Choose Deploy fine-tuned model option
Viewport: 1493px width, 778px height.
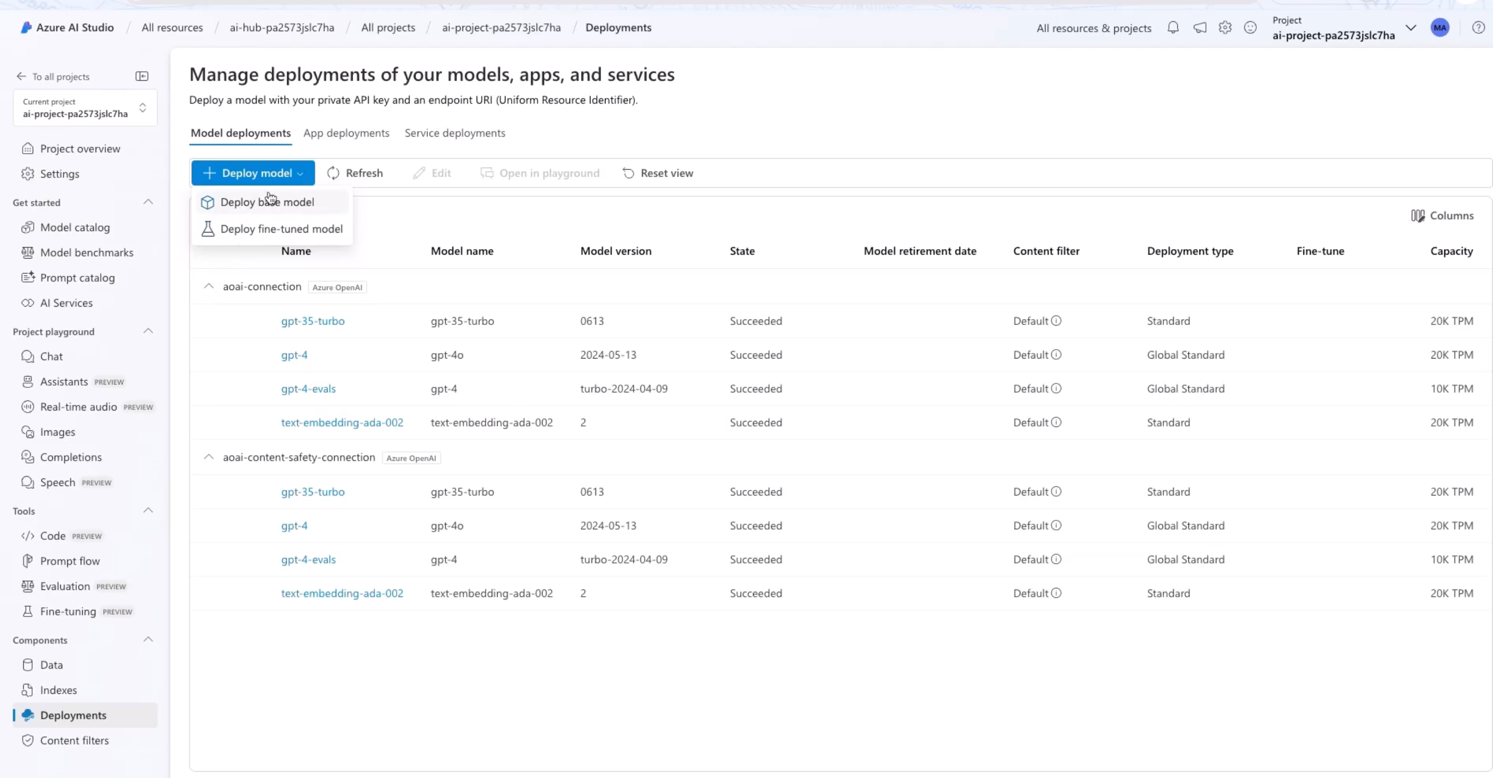pyautogui.click(x=272, y=229)
